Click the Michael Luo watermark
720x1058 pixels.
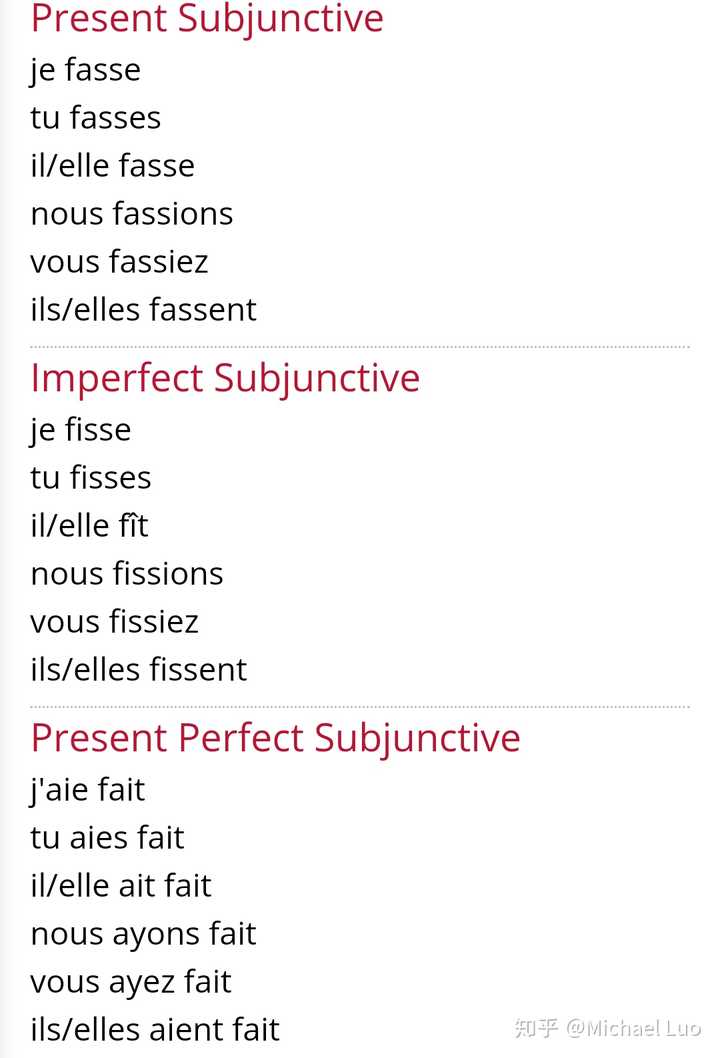(607, 1028)
